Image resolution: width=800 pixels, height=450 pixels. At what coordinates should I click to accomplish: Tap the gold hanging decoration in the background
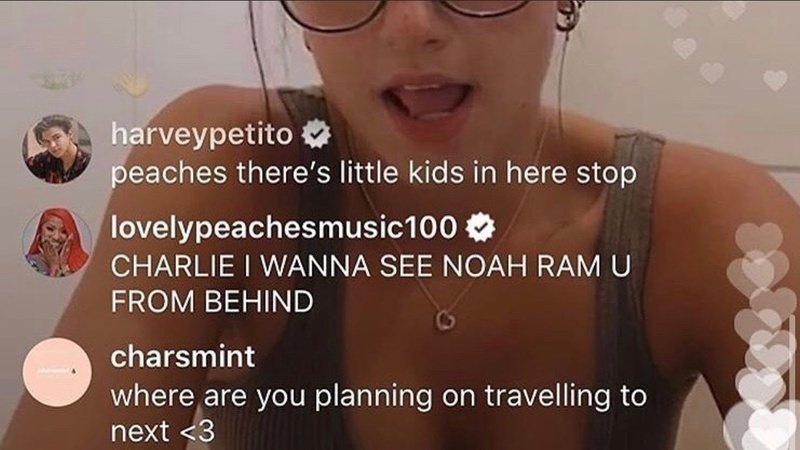click(132, 83)
